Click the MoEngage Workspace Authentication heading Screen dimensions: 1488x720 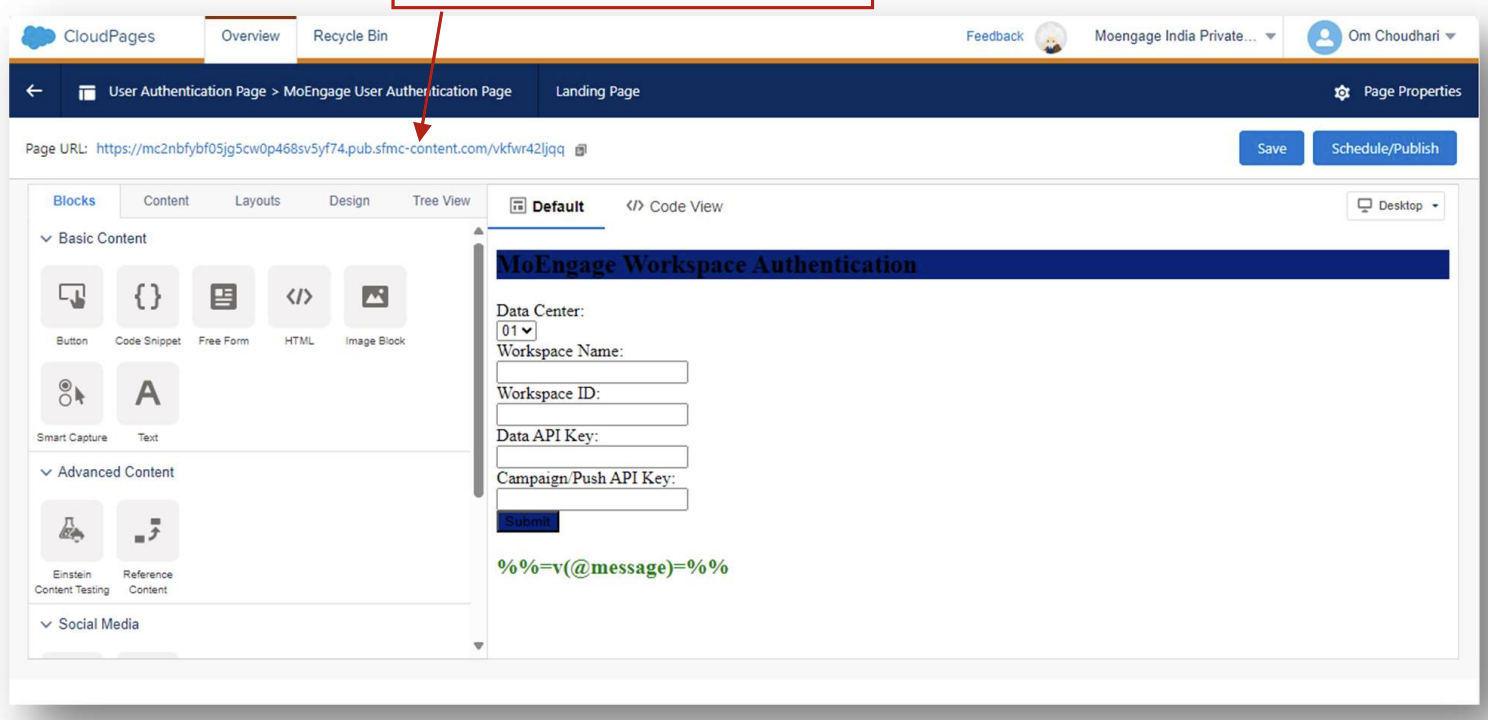click(x=706, y=265)
